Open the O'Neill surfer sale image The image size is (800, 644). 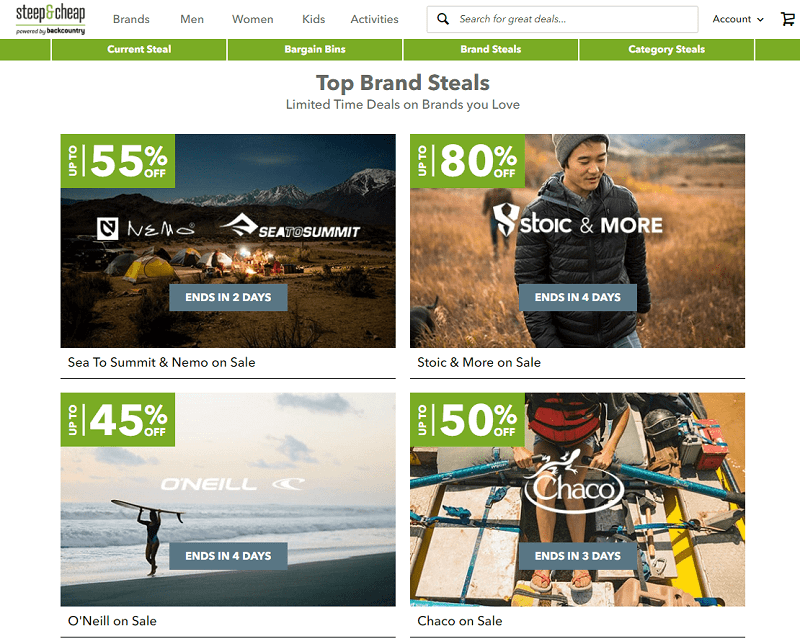228,500
